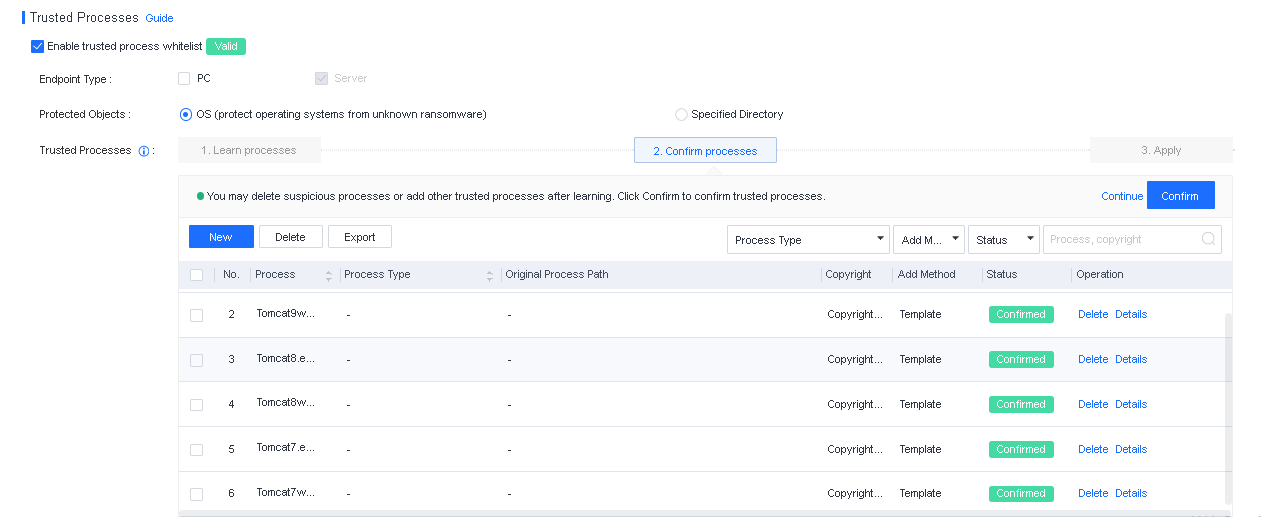Open the Process Type filter dropdown
Viewport: 1264px width, 517px height.
(x=808, y=240)
